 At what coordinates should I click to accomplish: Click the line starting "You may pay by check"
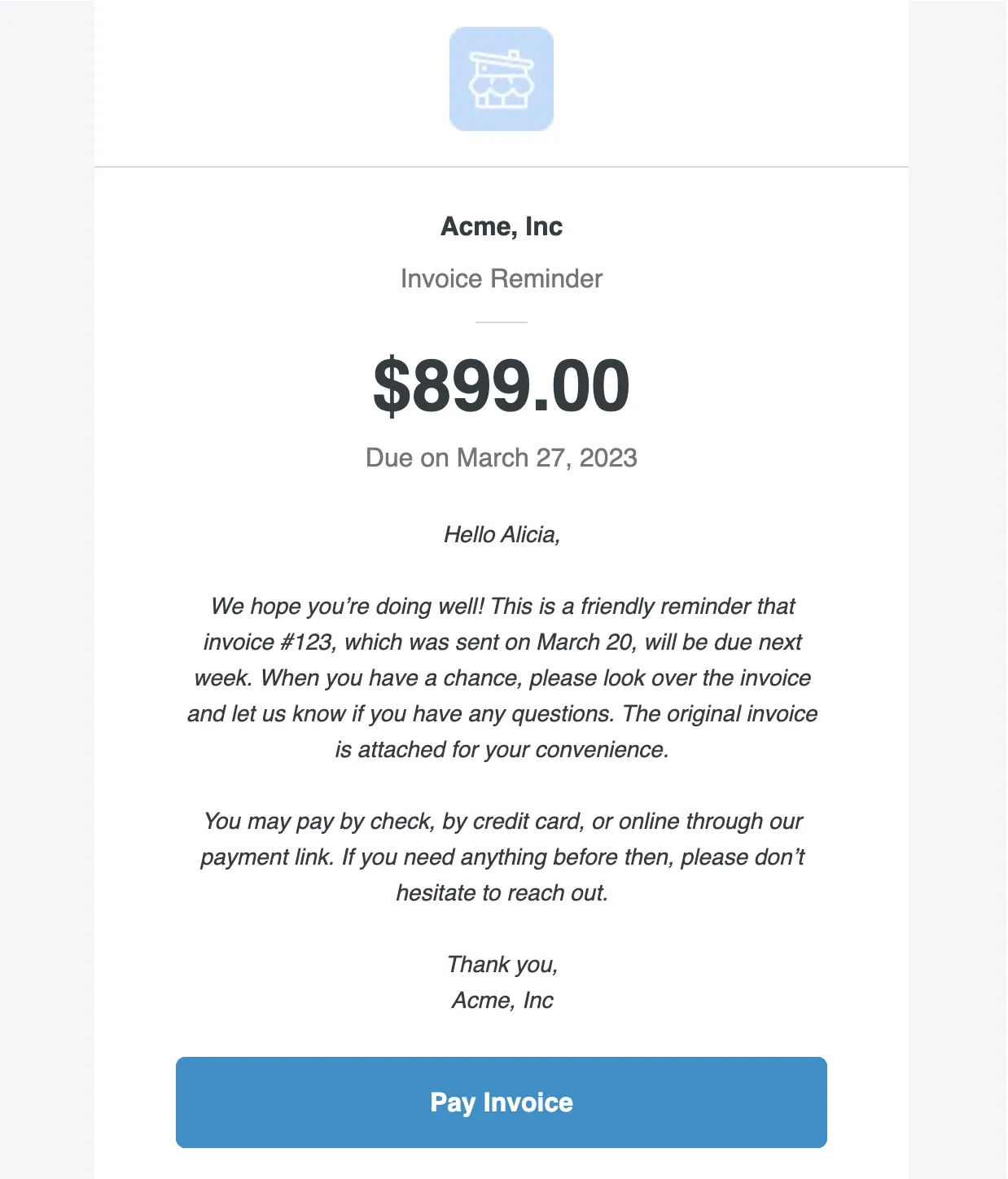coord(502,821)
